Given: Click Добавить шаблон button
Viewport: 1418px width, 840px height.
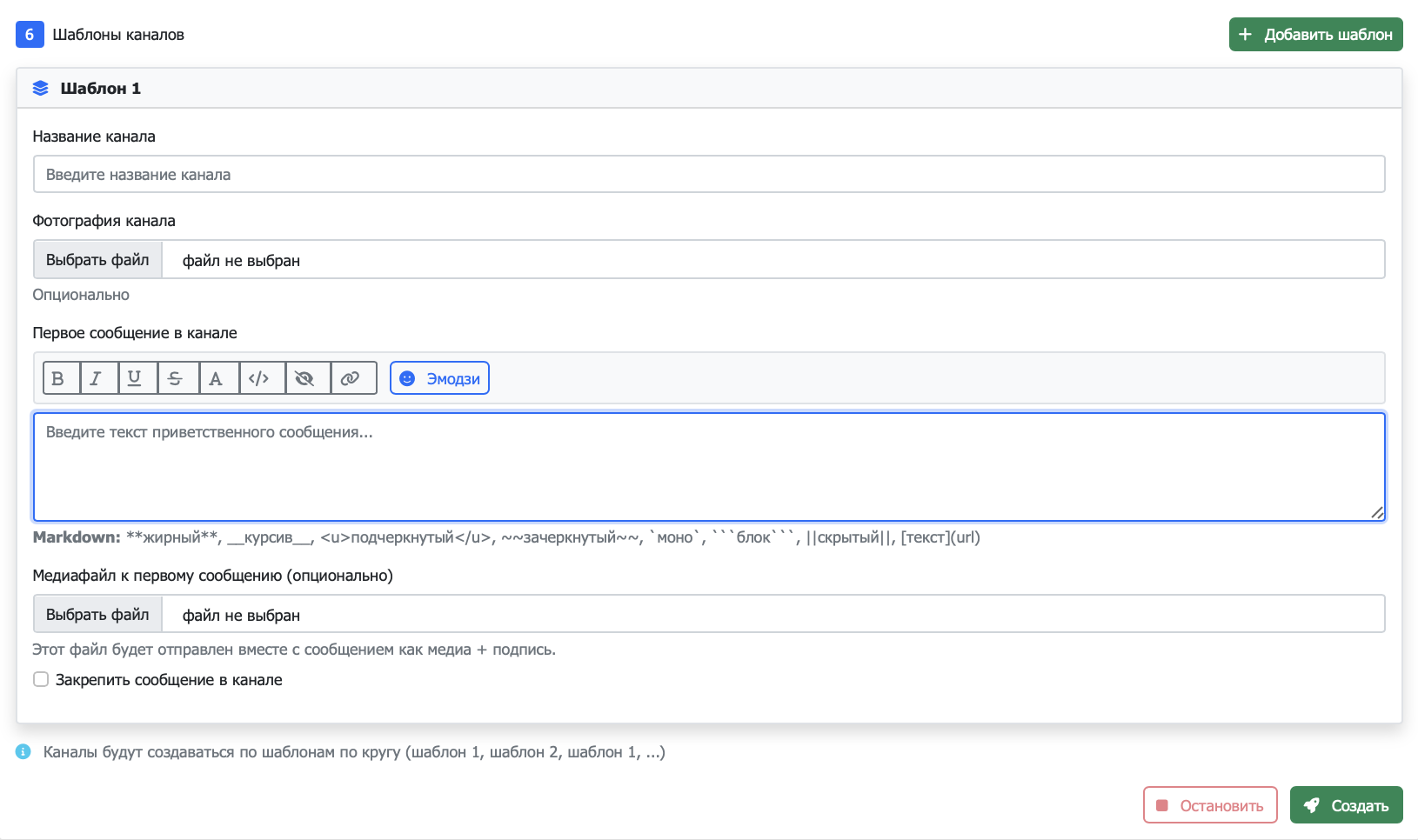Looking at the screenshot, I should pos(1315,35).
